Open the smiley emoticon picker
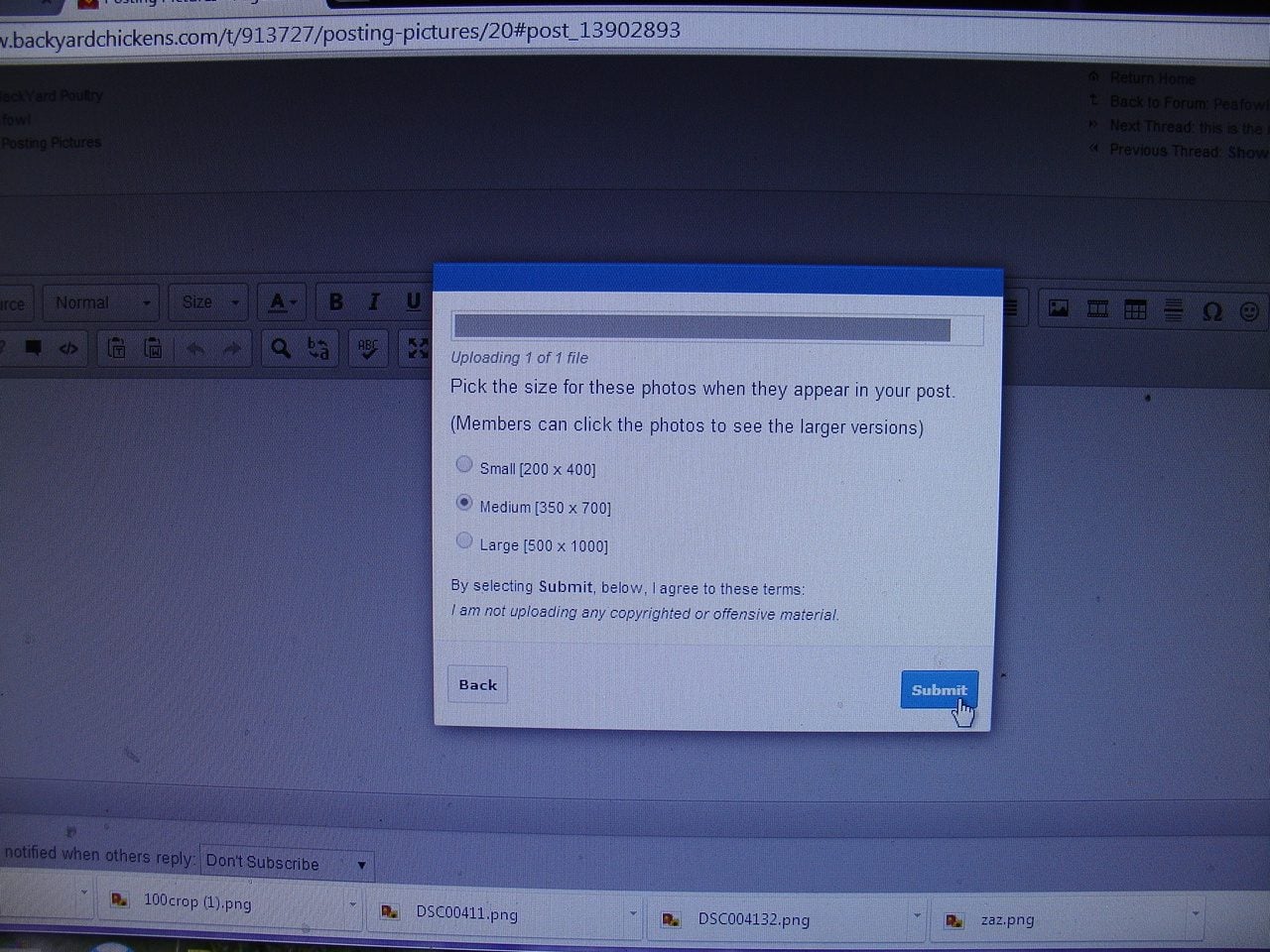 [x=1249, y=311]
